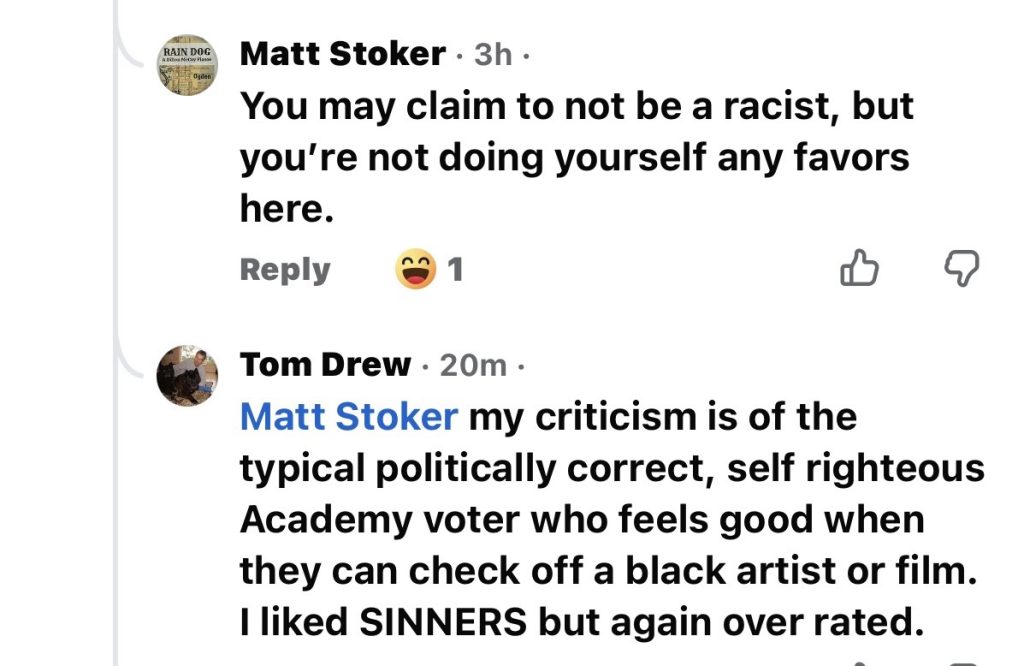The image size is (1024, 666).
Task: Click the word SINNERS in Tom's reply
Action: [x=442, y=623]
